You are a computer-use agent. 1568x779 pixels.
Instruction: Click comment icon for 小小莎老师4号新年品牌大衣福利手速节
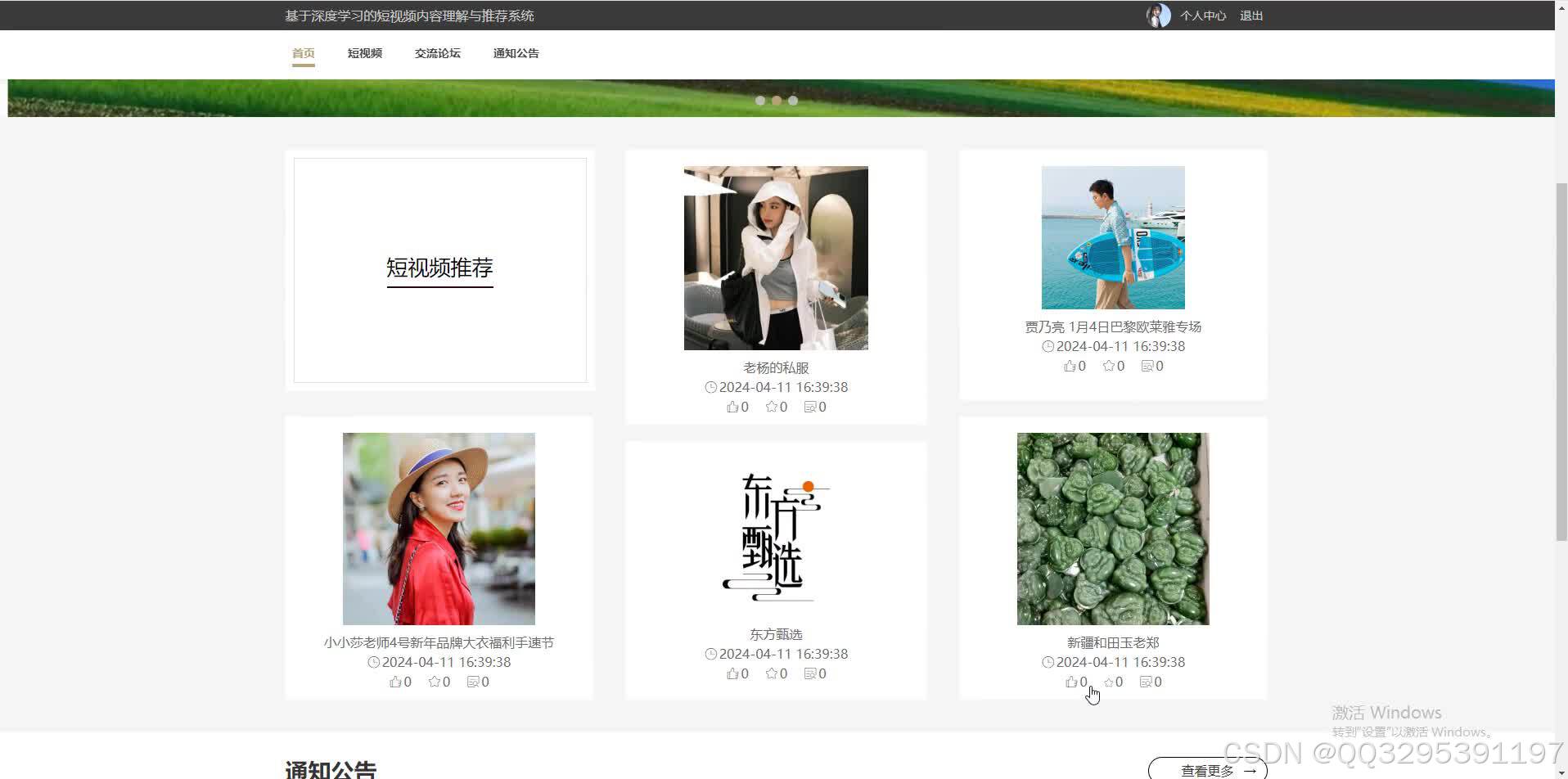click(473, 682)
